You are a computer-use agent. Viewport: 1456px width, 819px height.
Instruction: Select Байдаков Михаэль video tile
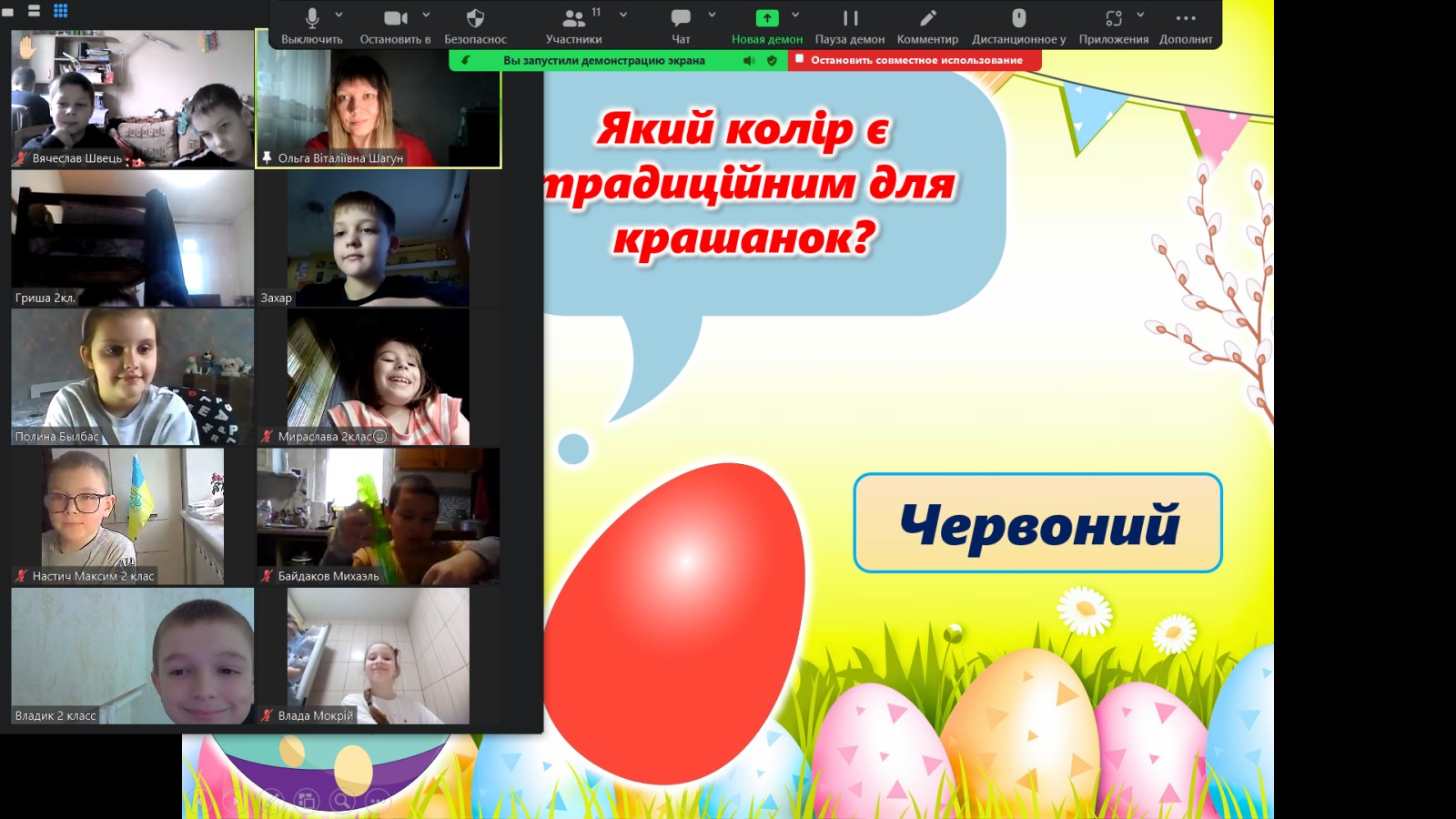pyautogui.click(x=378, y=517)
